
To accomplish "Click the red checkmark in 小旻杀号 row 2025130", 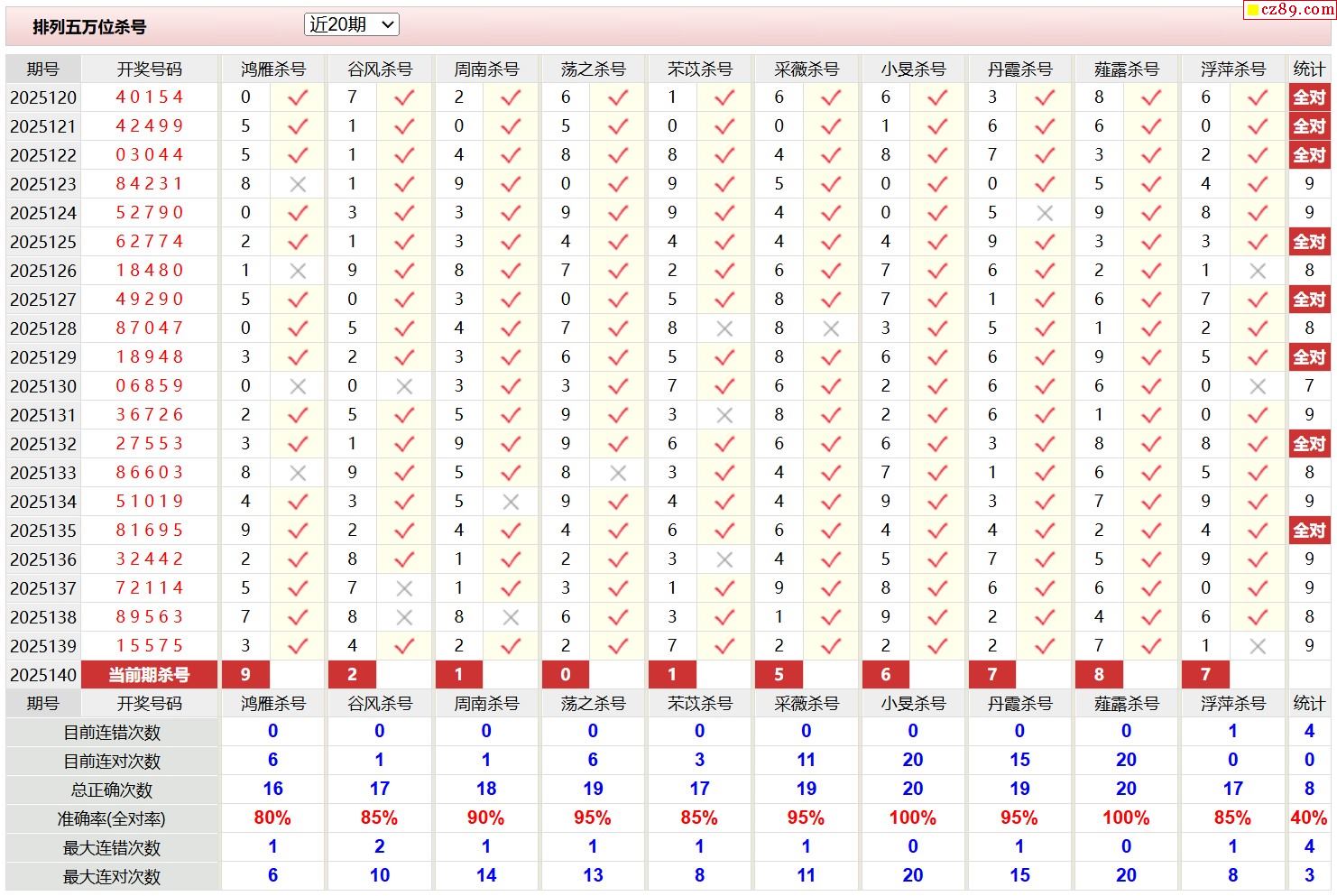I will tap(937, 386).
